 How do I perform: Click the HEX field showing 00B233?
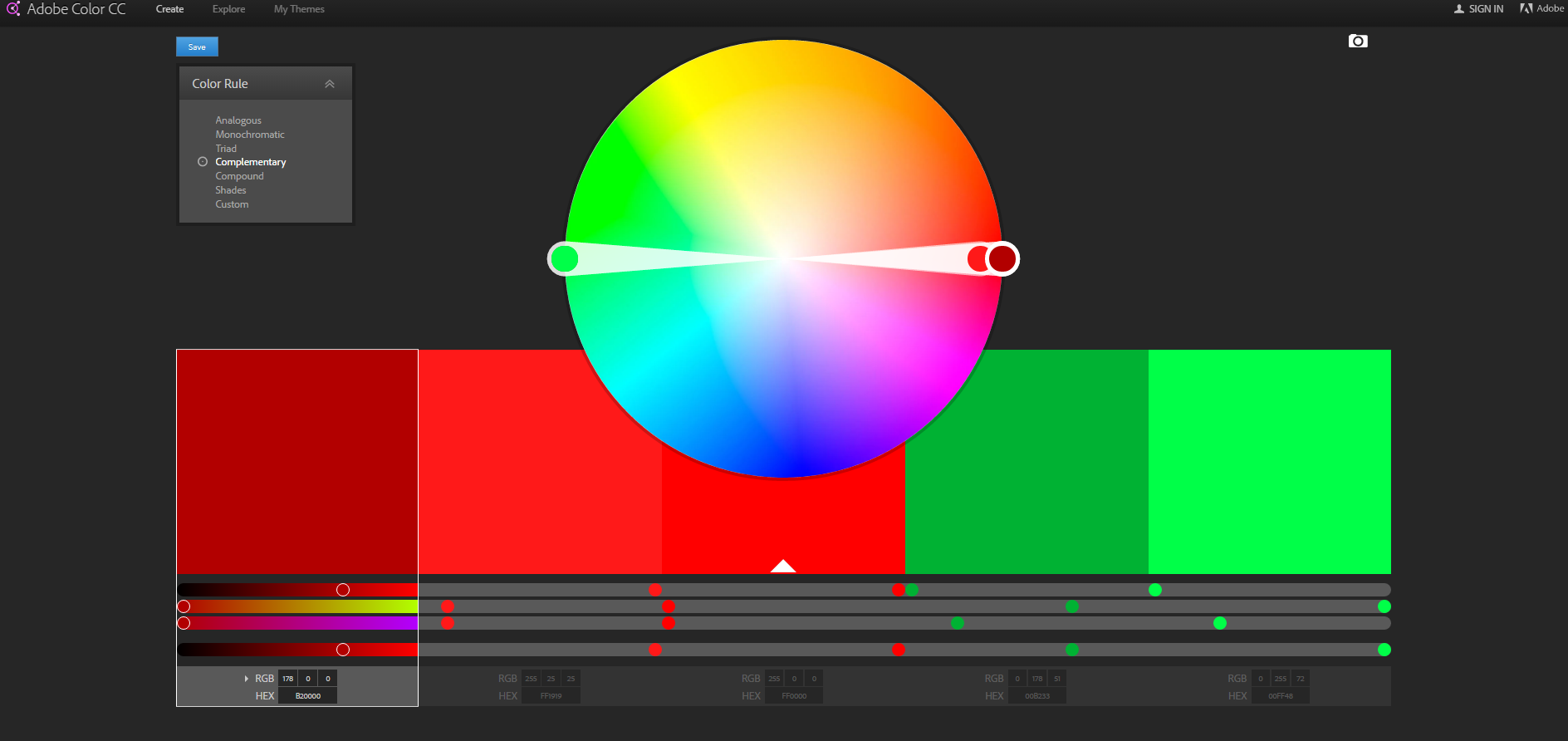tap(1037, 696)
